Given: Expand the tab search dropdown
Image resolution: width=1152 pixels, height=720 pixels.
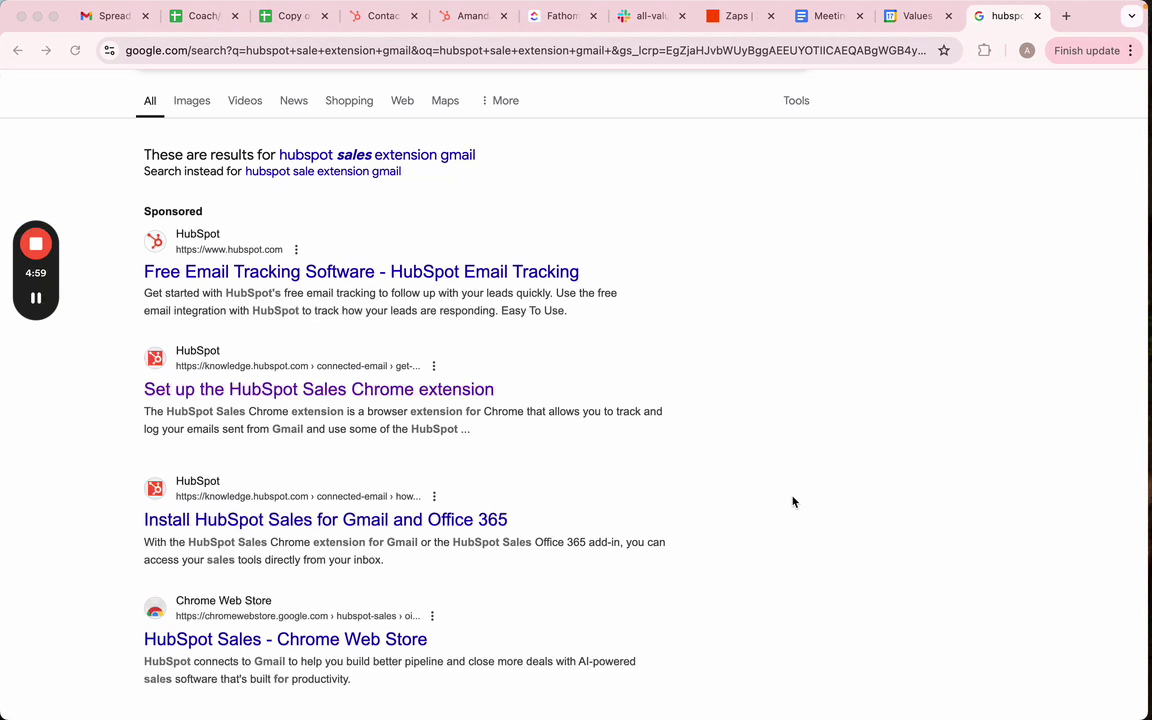Looking at the screenshot, I should pos(1132,16).
